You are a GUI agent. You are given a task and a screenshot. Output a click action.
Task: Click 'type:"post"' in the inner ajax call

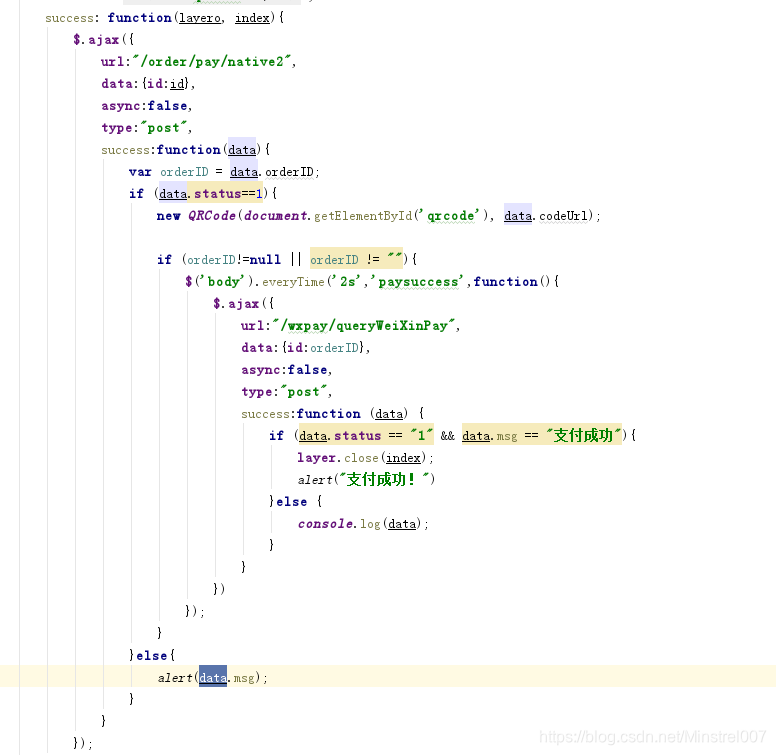(x=285, y=392)
